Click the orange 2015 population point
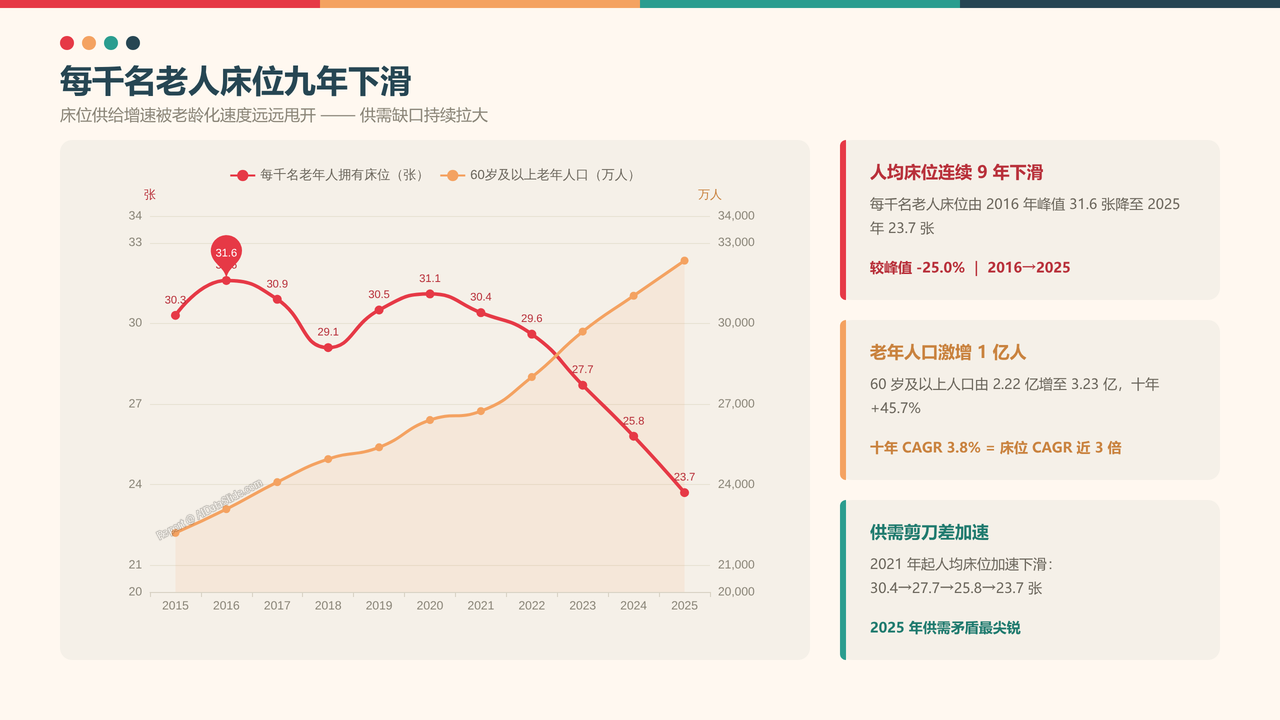This screenshot has height=720, width=1280. point(175,533)
